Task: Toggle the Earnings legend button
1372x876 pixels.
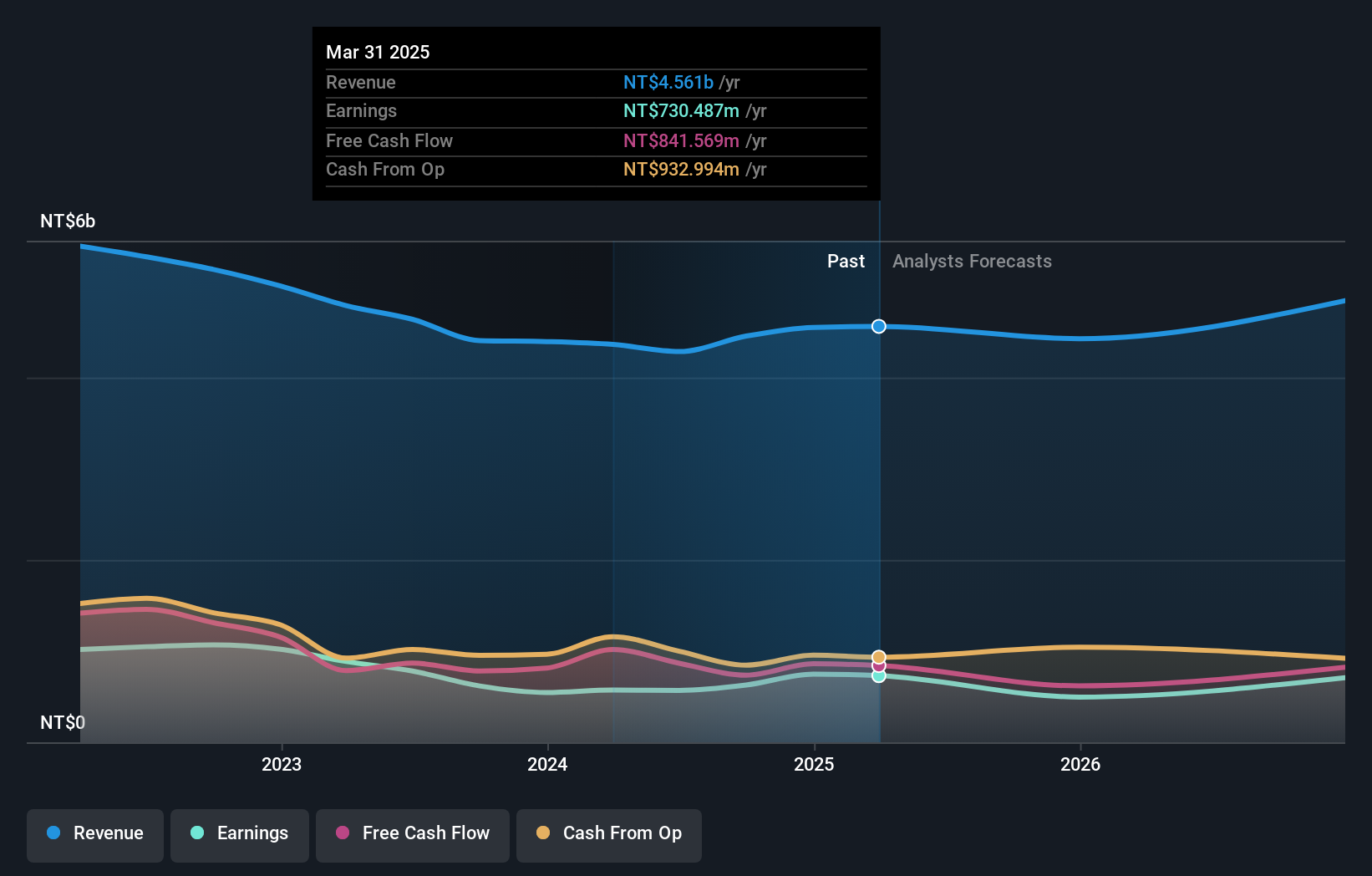Action: [x=240, y=835]
